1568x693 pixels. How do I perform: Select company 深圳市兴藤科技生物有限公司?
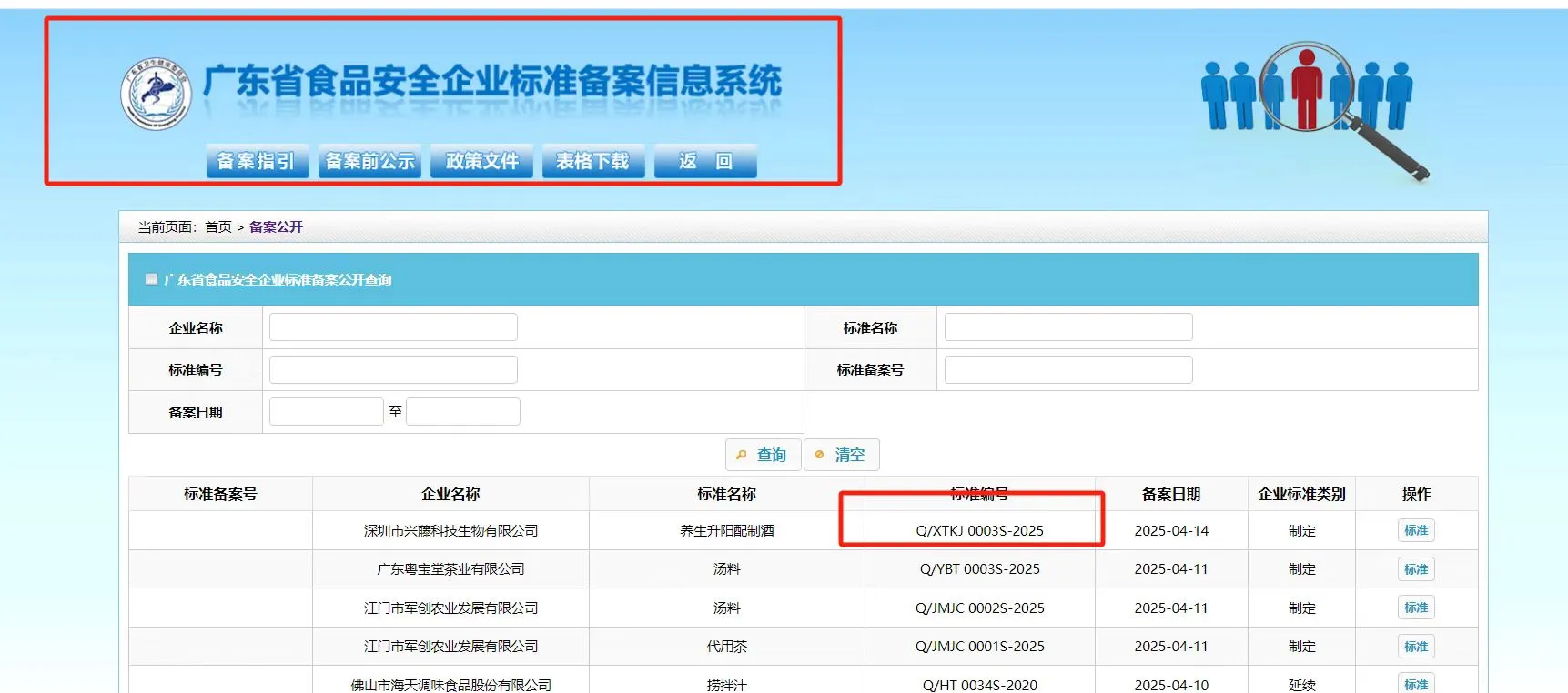coord(450,531)
